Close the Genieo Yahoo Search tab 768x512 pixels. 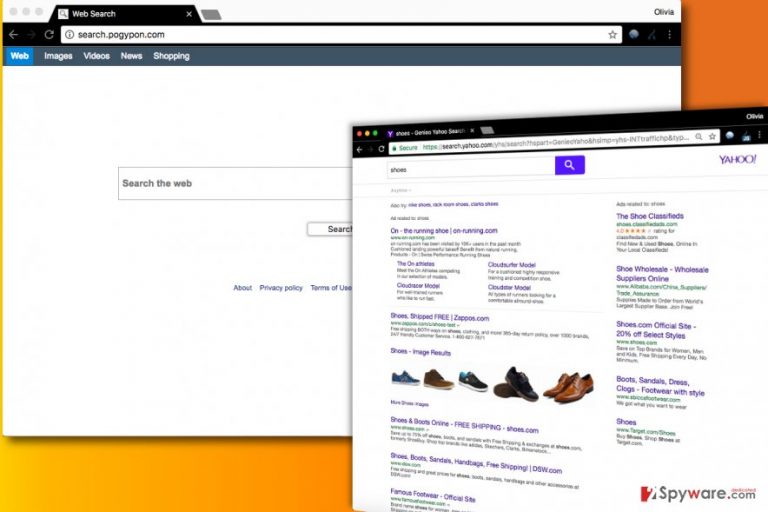(x=472, y=131)
